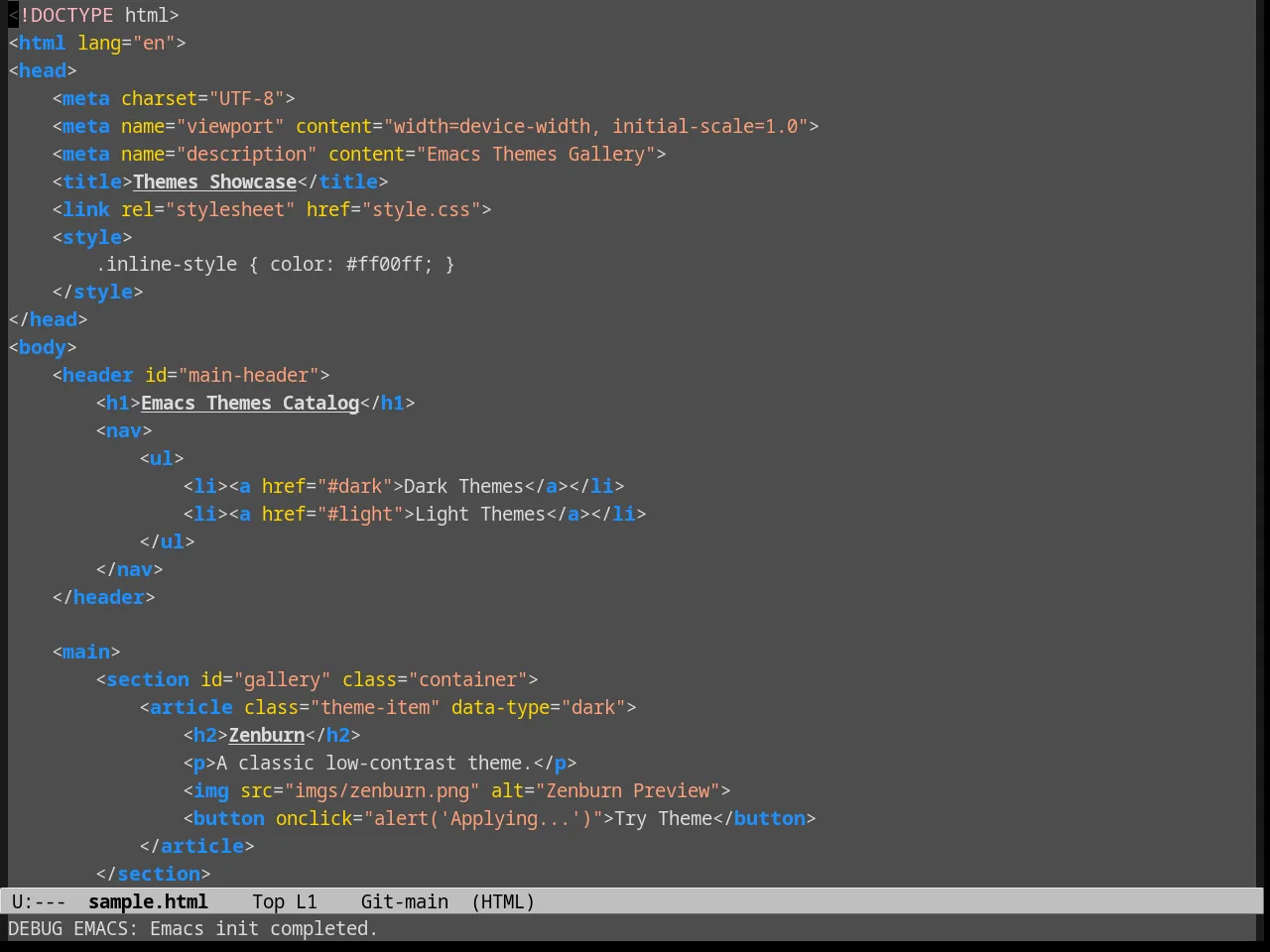The width and height of the screenshot is (1270, 952).
Task: Click the opening body tag
Action: pos(43,347)
